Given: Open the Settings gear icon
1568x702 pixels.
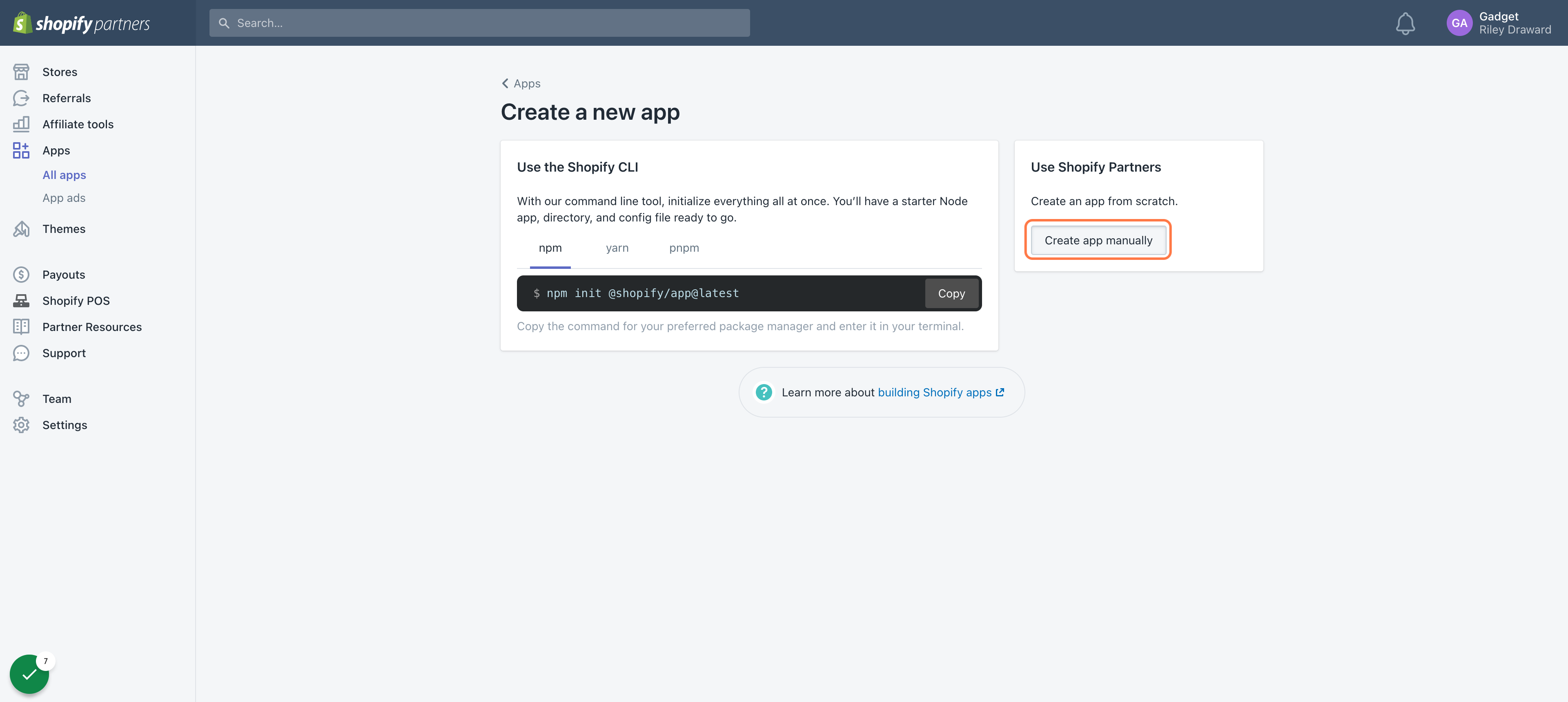Looking at the screenshot, I should [21, 425].
